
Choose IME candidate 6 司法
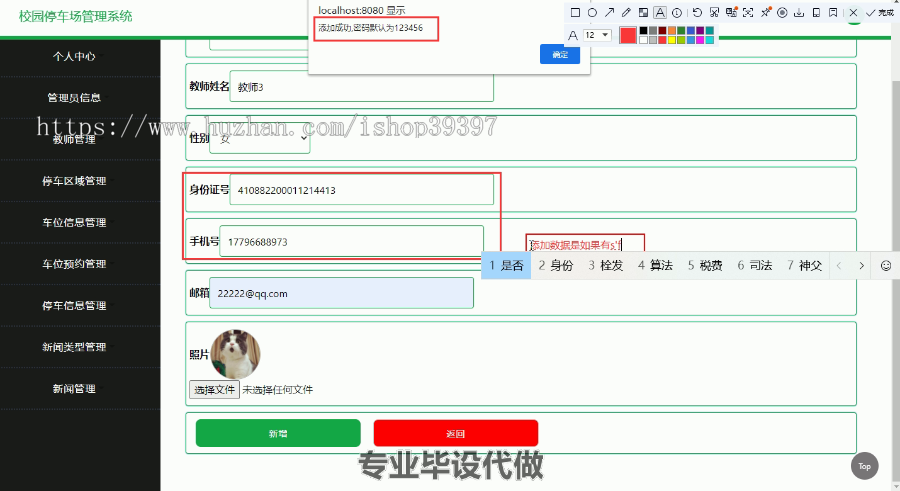point(755,265)
